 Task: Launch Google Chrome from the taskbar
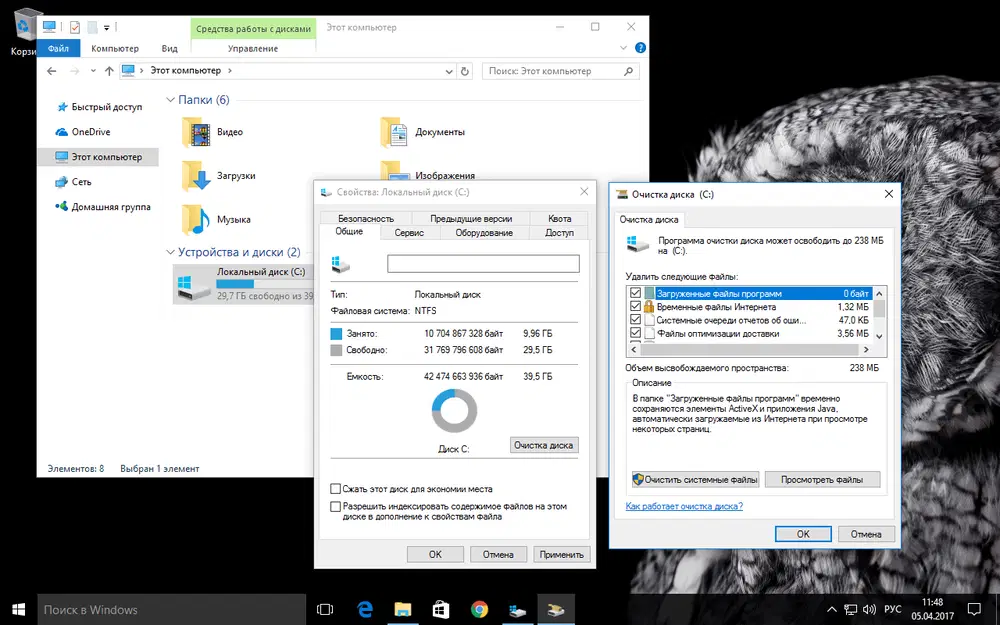tap(480, 610)
